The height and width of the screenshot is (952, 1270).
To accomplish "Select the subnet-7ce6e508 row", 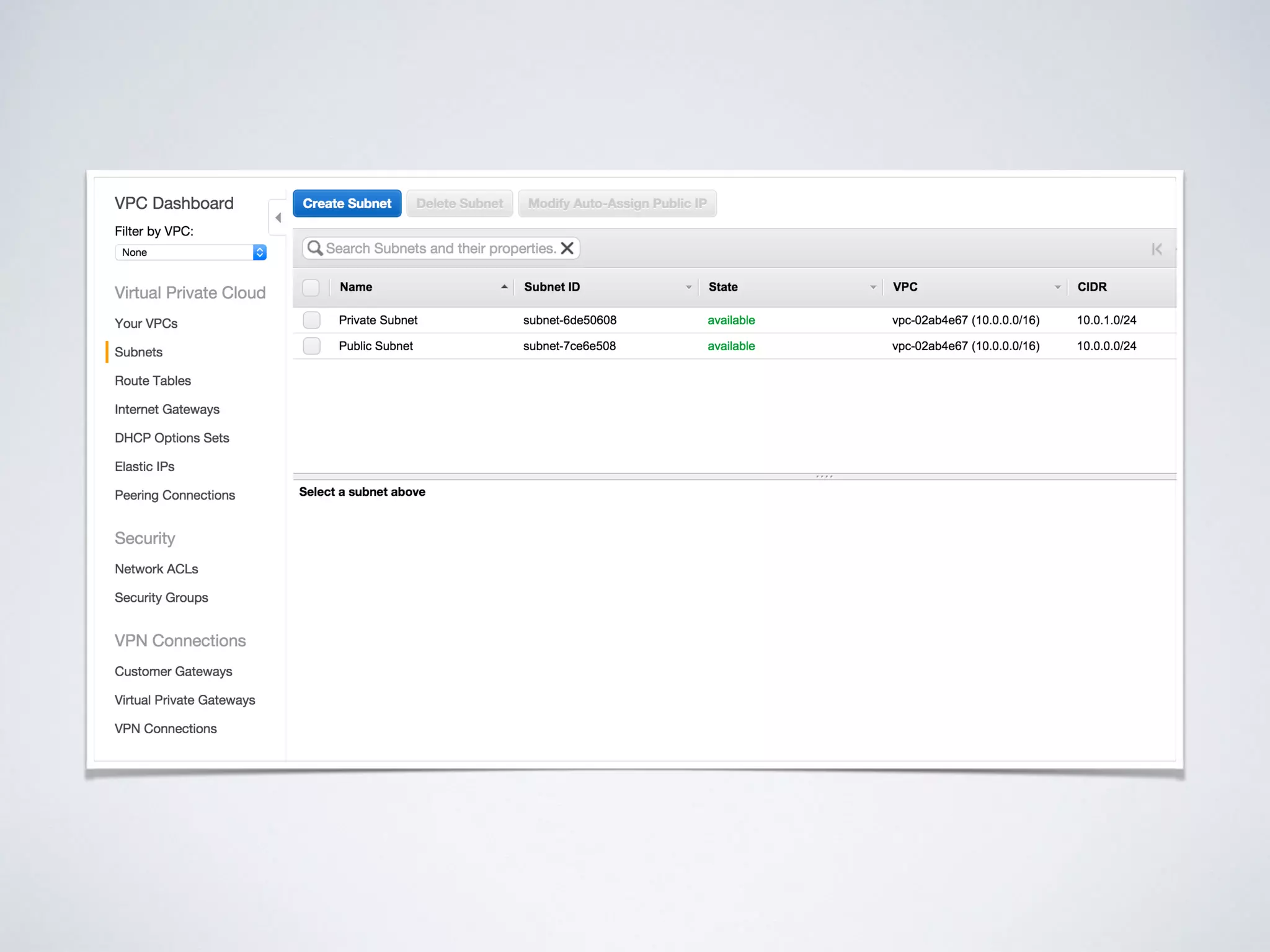I will point(569,346).
